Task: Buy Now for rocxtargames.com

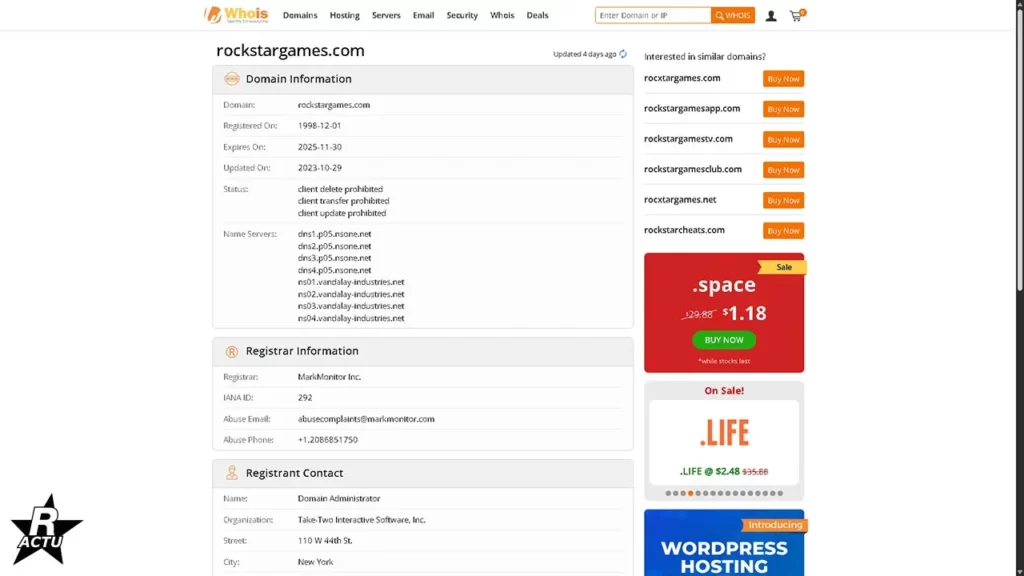Action: [x=783, y=78]
